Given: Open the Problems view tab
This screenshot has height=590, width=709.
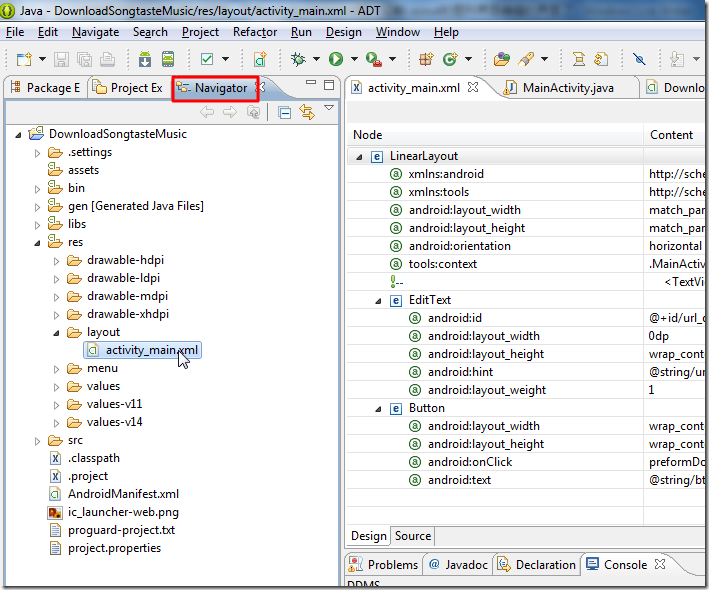Looking at the screenshot, I should (x=384, y=565).
